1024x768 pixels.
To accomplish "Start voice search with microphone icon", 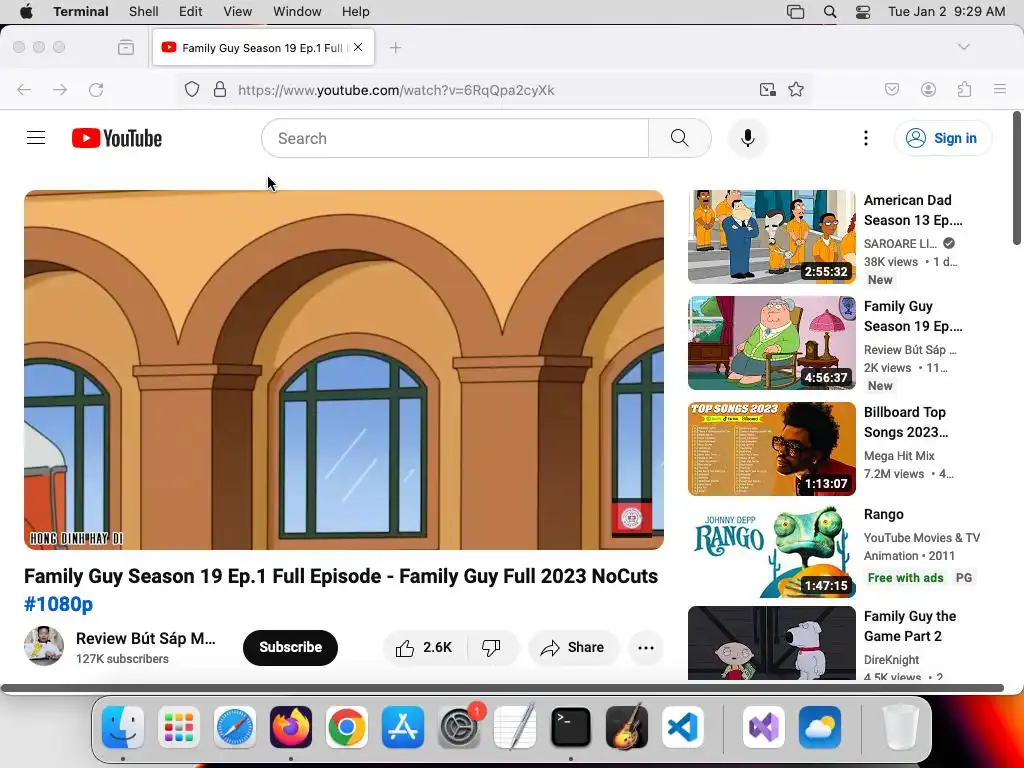I will (748, 138).
